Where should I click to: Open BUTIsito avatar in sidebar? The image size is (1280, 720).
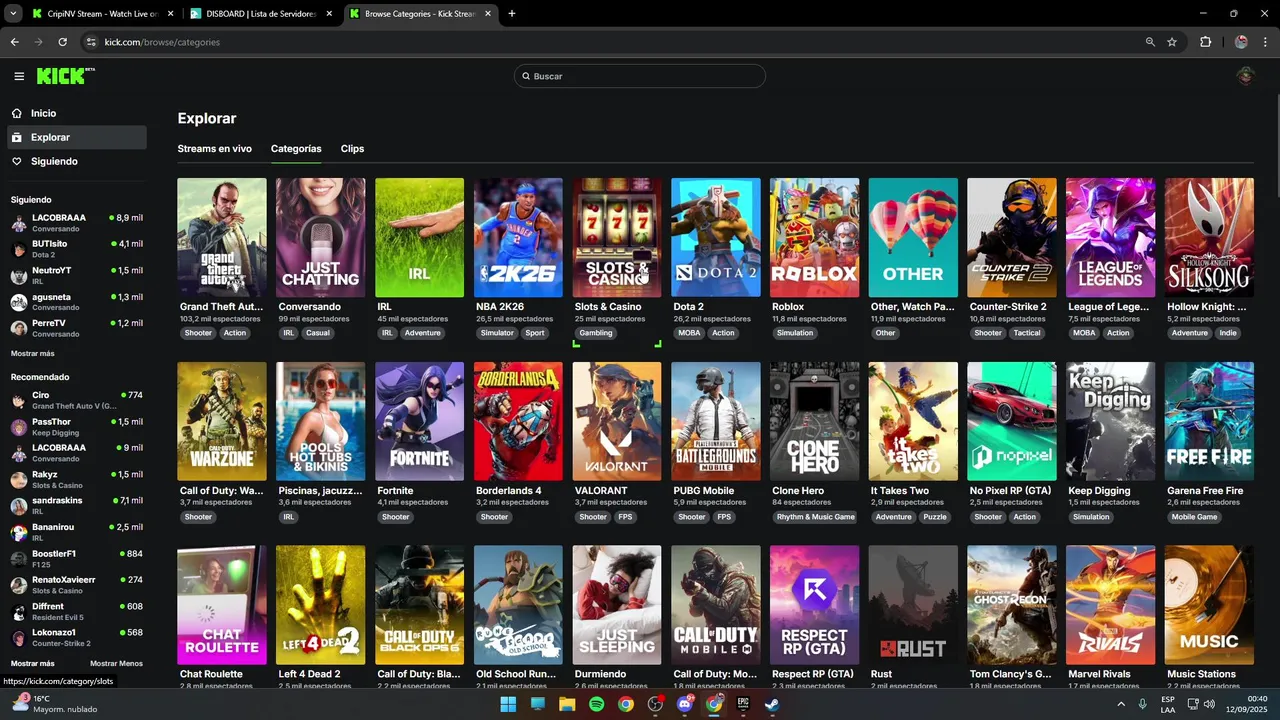[18, 249]
